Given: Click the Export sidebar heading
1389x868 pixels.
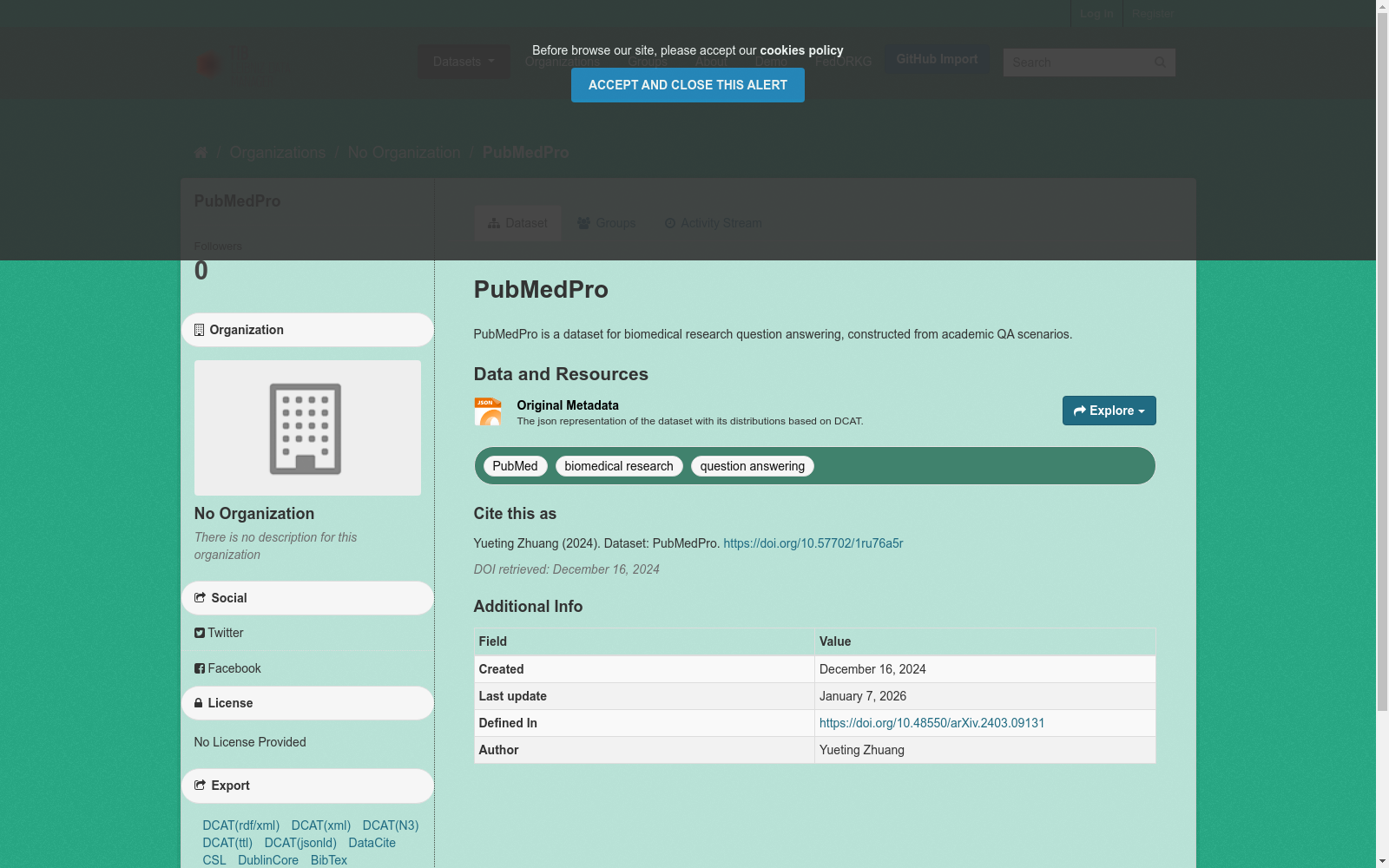Looking at the screenshot, I should (307, 786).
